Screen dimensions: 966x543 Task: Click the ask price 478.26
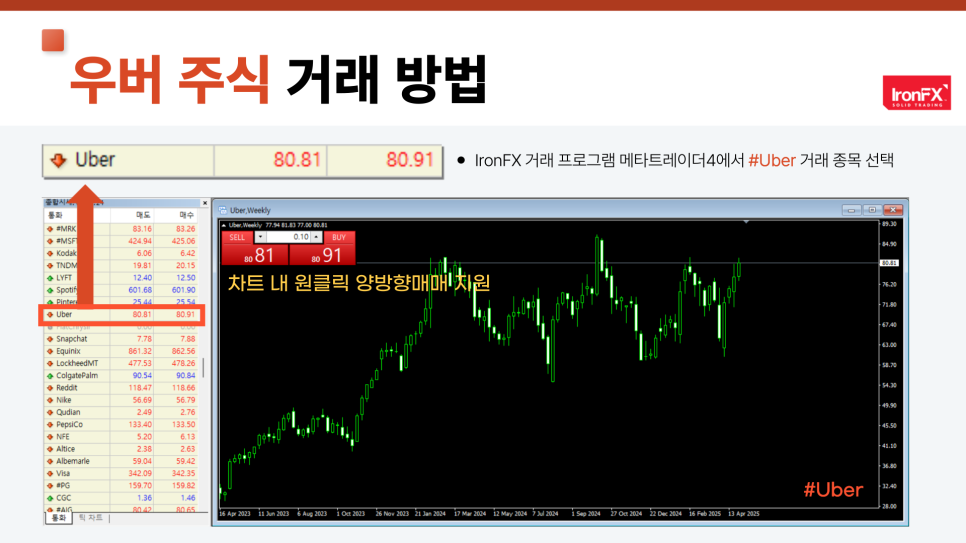(x=184, y=364)
